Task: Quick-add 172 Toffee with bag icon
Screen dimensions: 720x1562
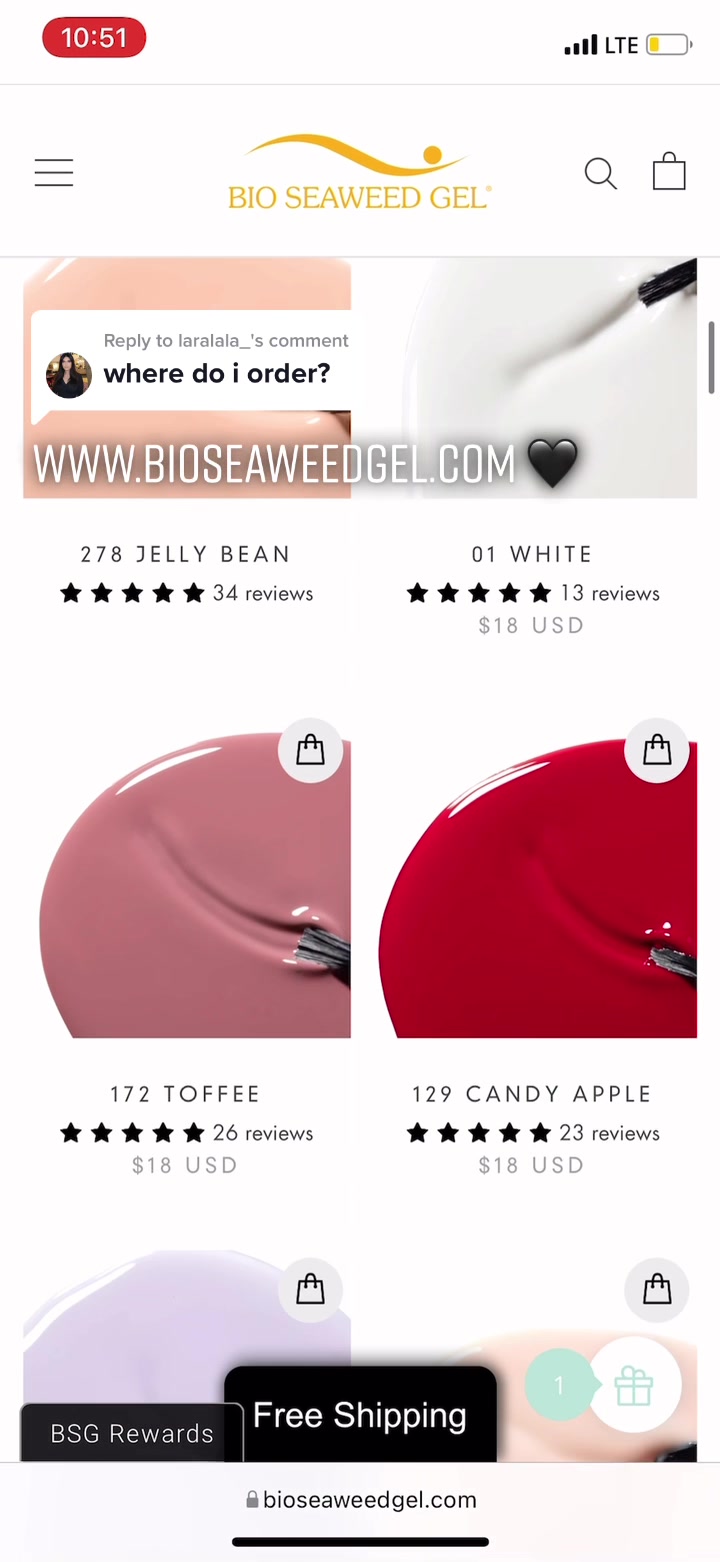Action: coord(311,750)
